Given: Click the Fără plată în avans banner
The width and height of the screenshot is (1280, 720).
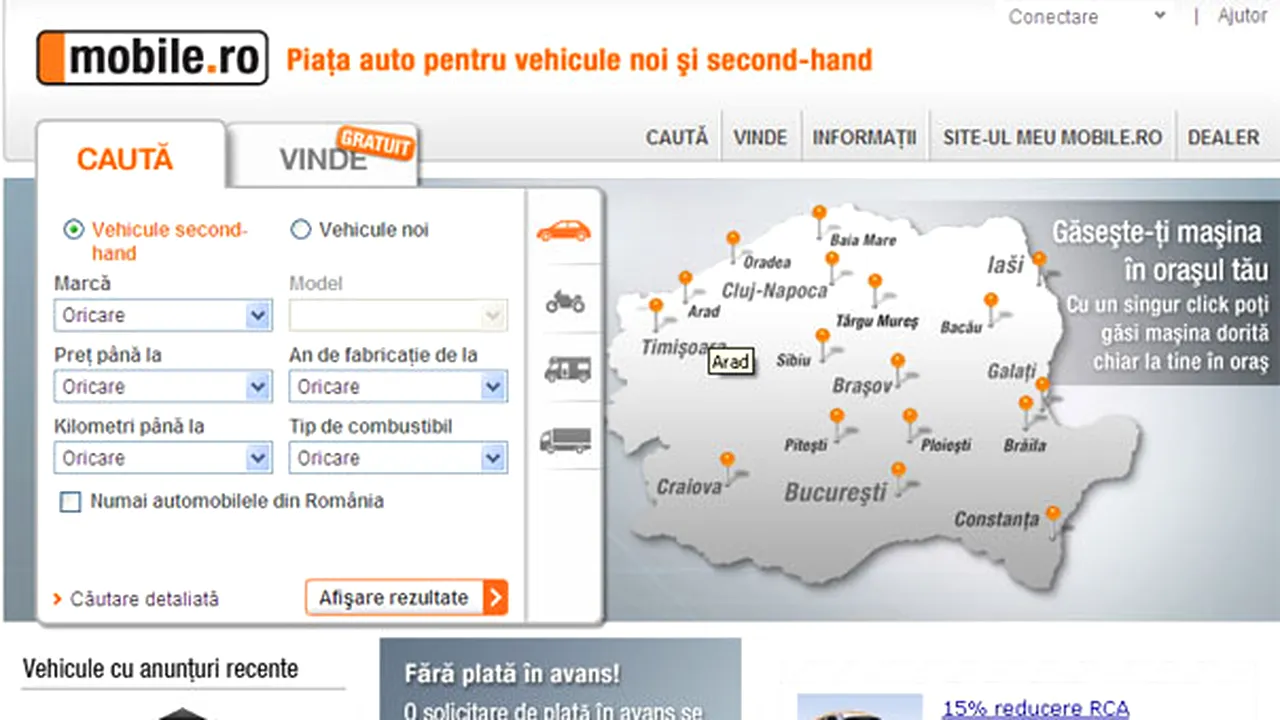Looking at the screenshot, I should (560, 680).
